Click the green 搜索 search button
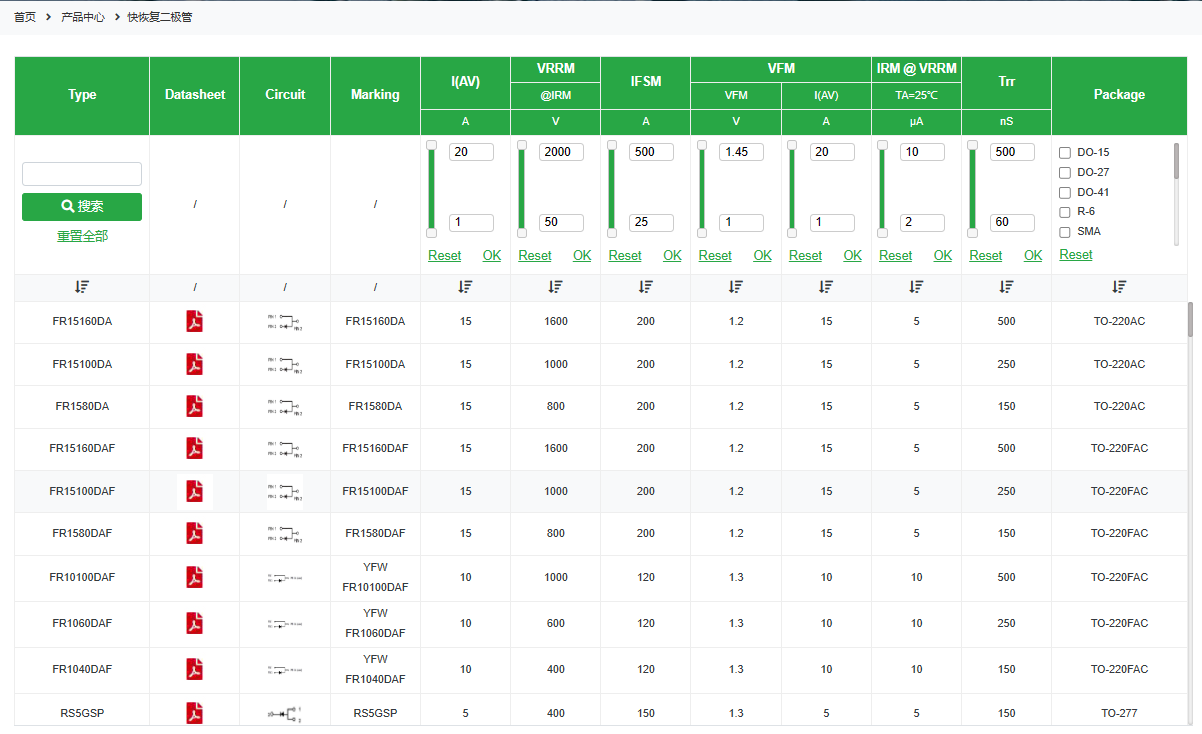The image size is (1202, 734). click(x=82, y=207)
